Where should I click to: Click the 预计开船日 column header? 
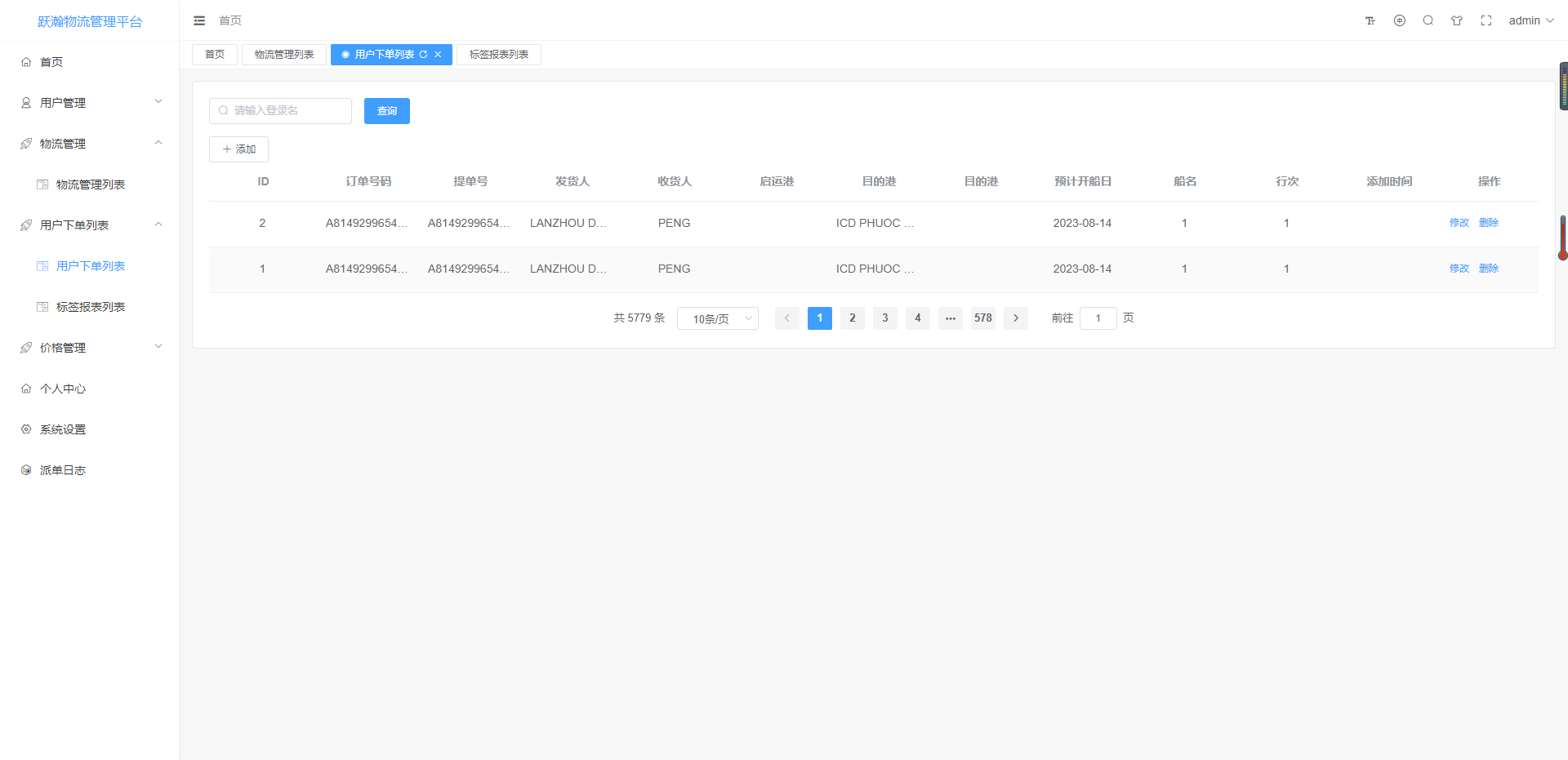pyautogui.click(x=1083, y=181)
